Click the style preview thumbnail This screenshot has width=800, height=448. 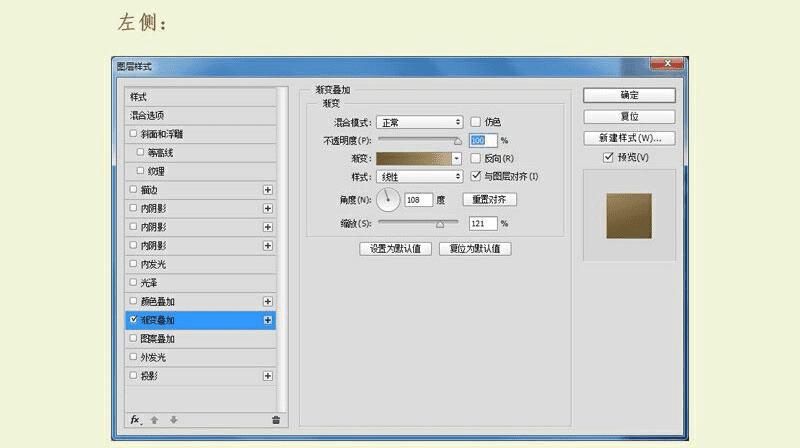(x=629, y=216)
